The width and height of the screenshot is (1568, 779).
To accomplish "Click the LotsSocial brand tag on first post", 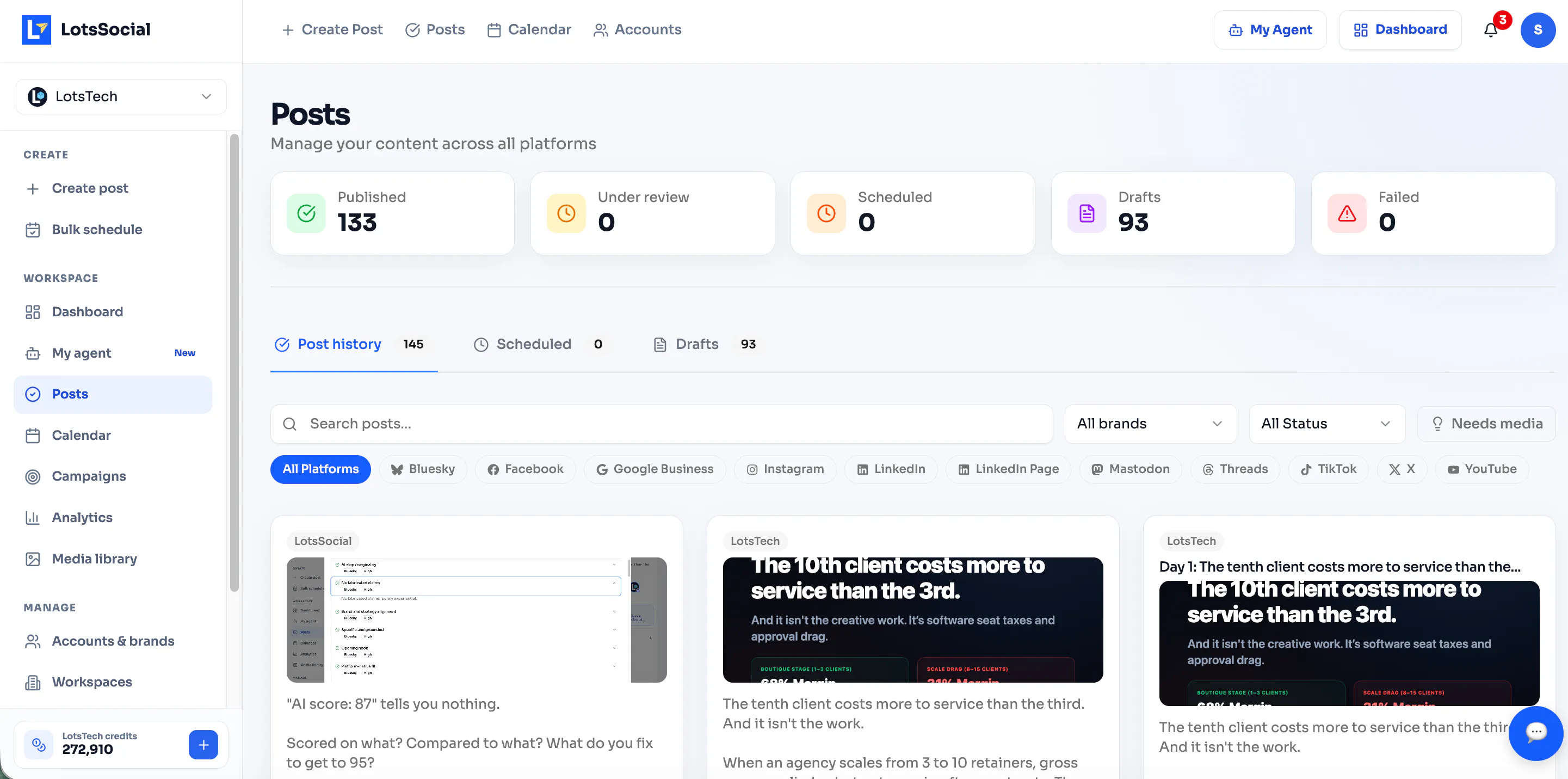I will click(x=323, y=541).
